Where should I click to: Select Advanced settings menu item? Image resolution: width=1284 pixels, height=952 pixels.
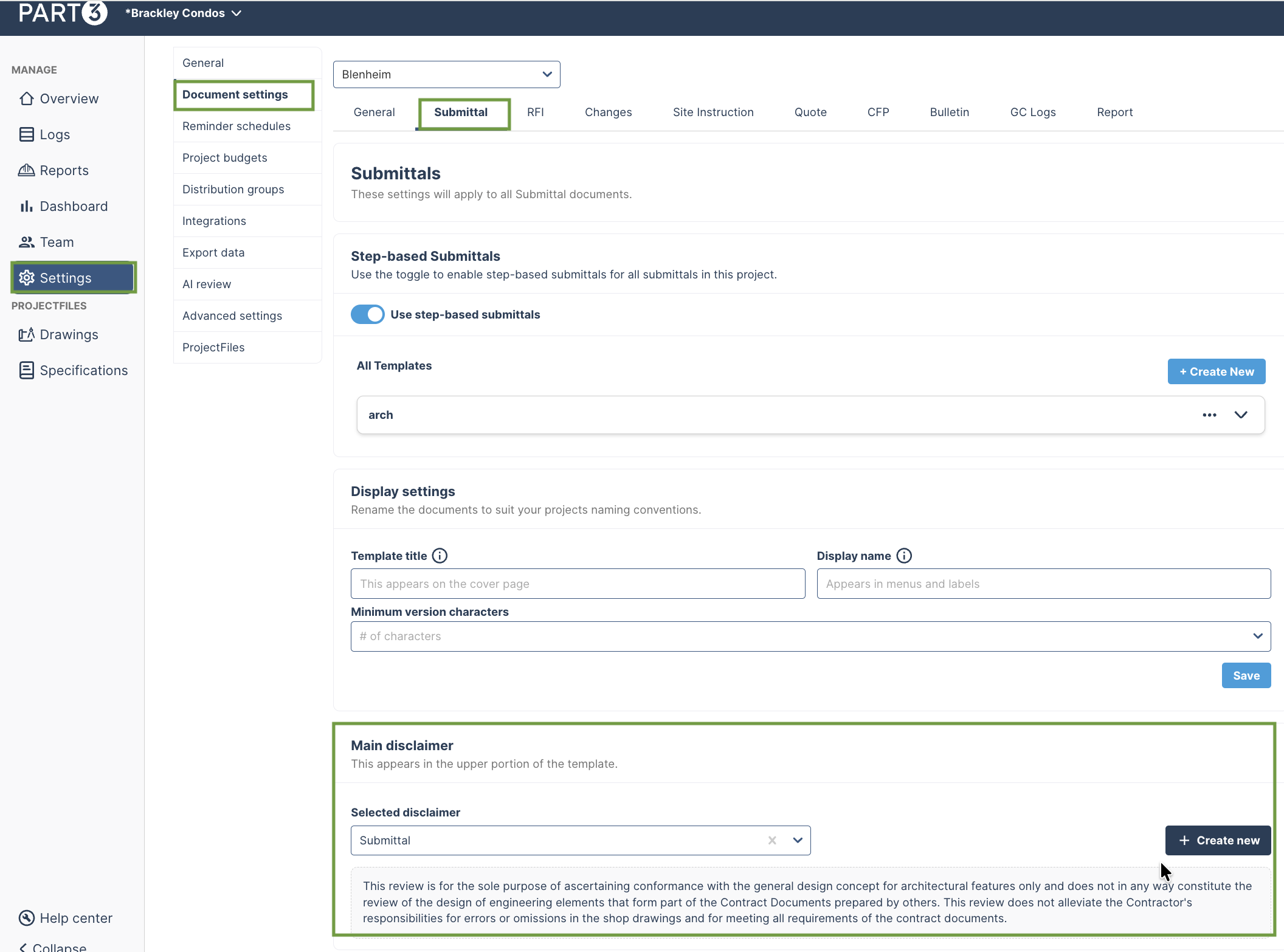click(x=247, y=316)
